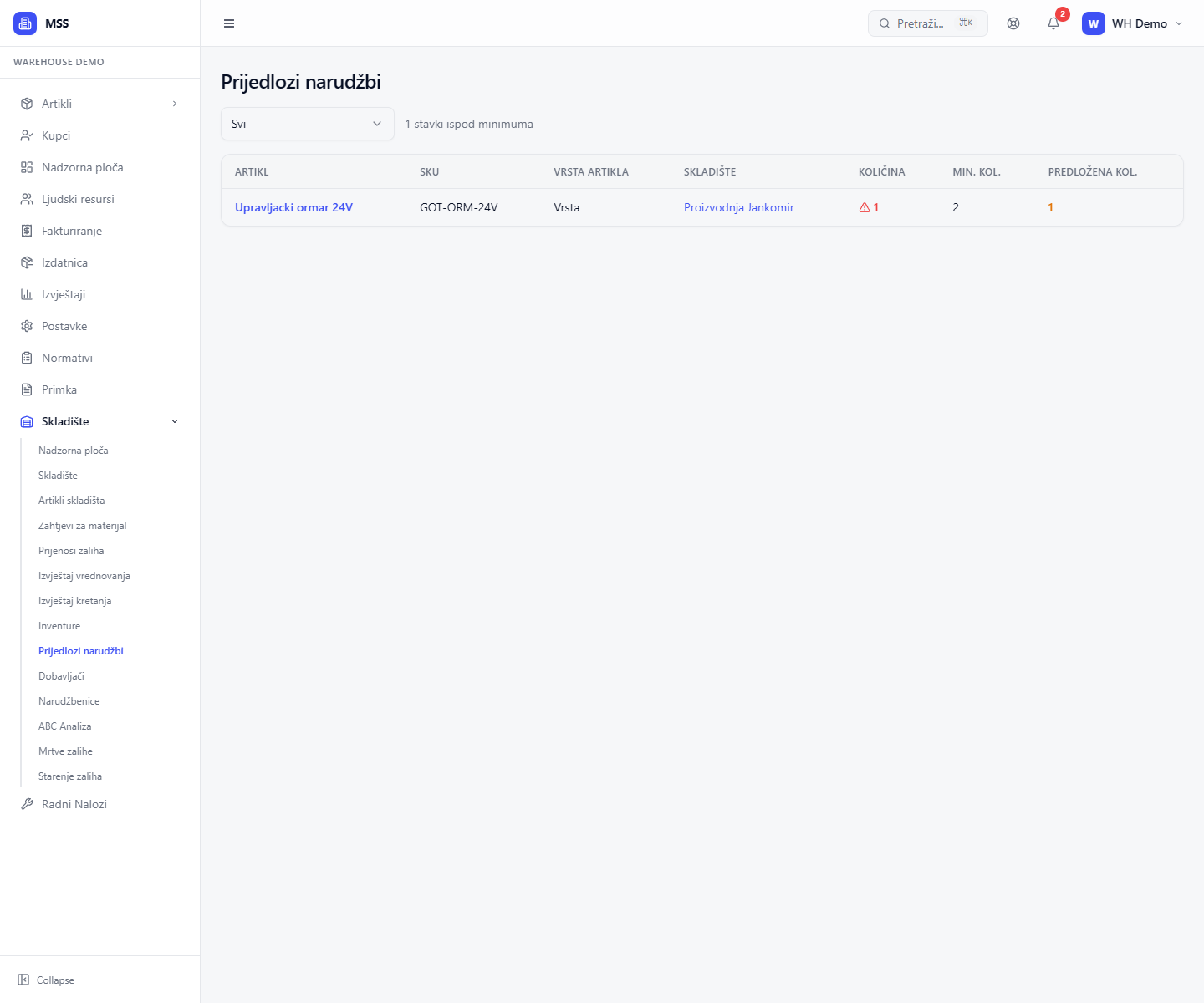Open the Proizvodnja Jankomir warehouse link
Image resolution: width=1204 pixels, height=1003 pixels.
pyautogui.click(x=738, y=207)
